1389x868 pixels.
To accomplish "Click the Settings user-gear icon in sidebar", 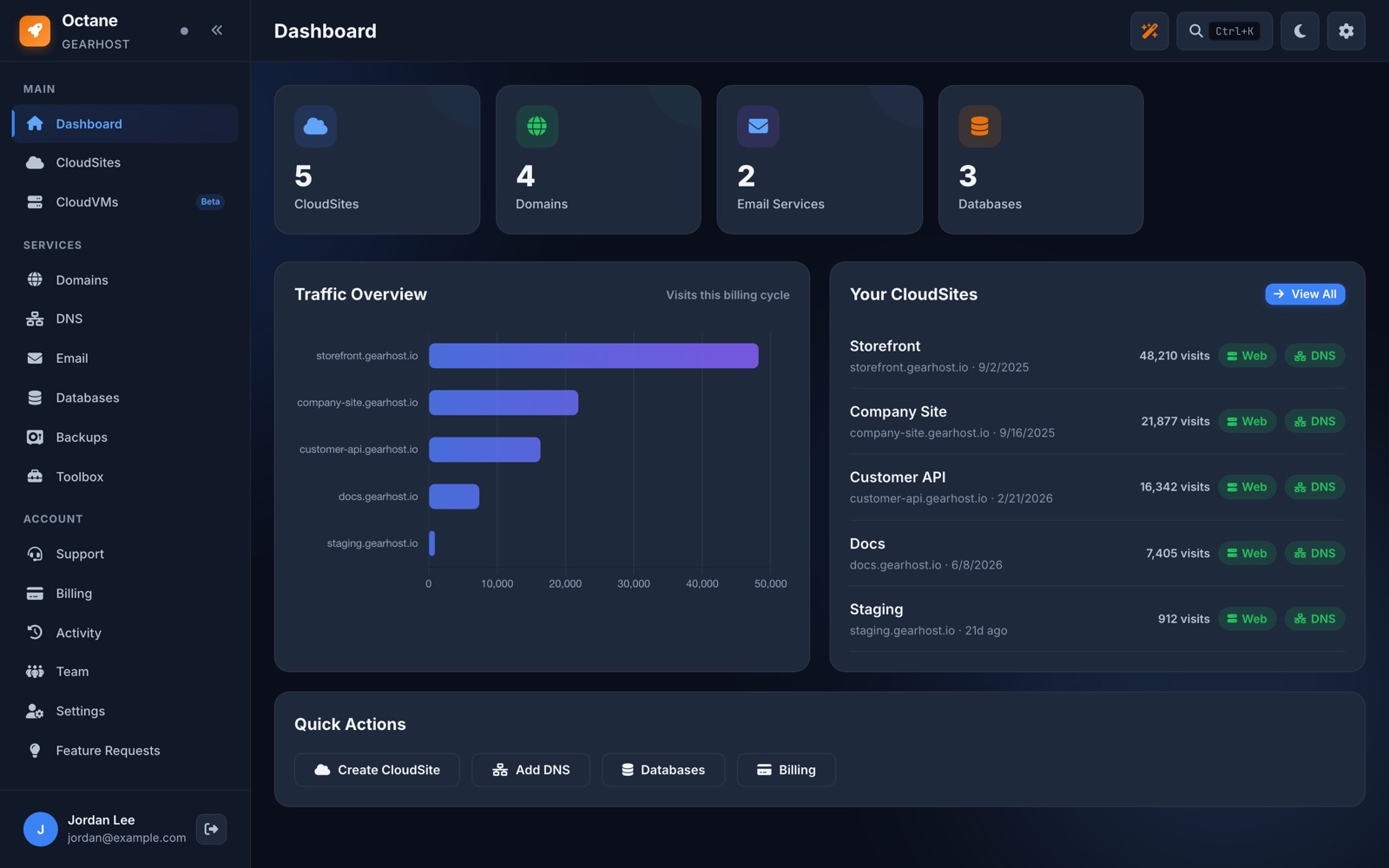I will [x=35, y=711].
